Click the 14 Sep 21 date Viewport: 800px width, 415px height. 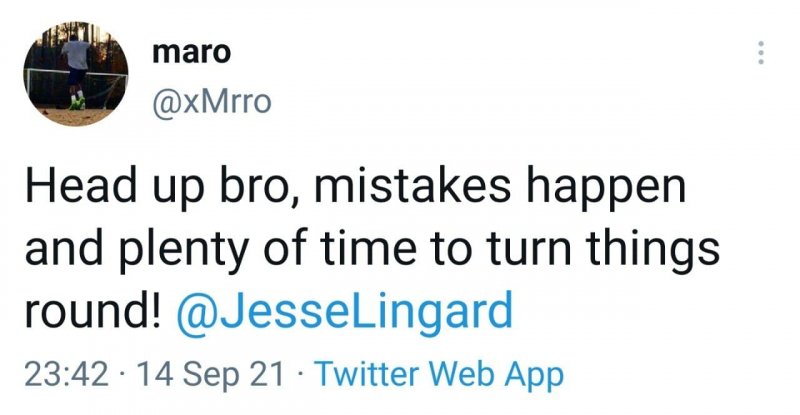coord(210,375)
